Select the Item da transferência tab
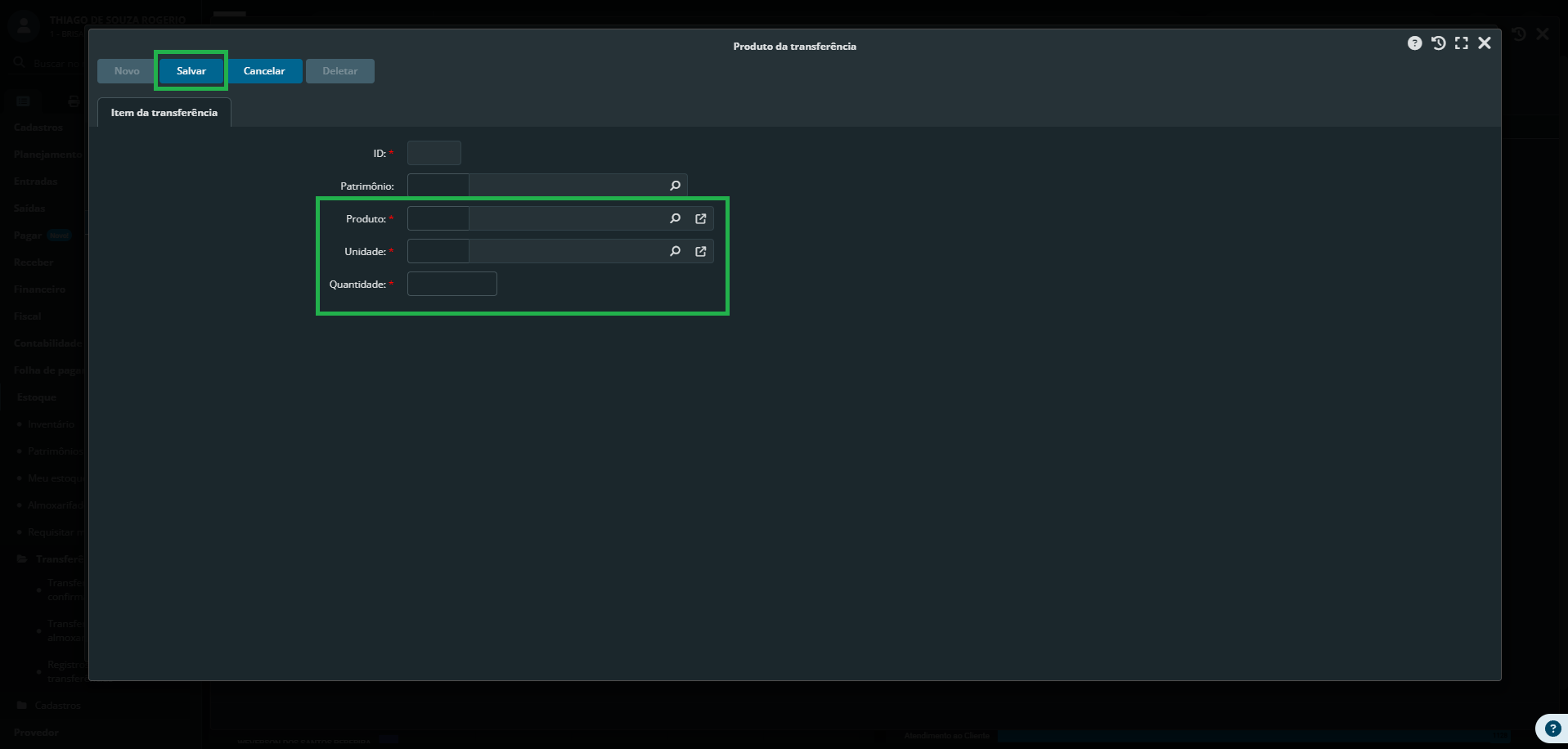Image resolution: width=1568 pixels, height=749 pixels. coord(164,113)
